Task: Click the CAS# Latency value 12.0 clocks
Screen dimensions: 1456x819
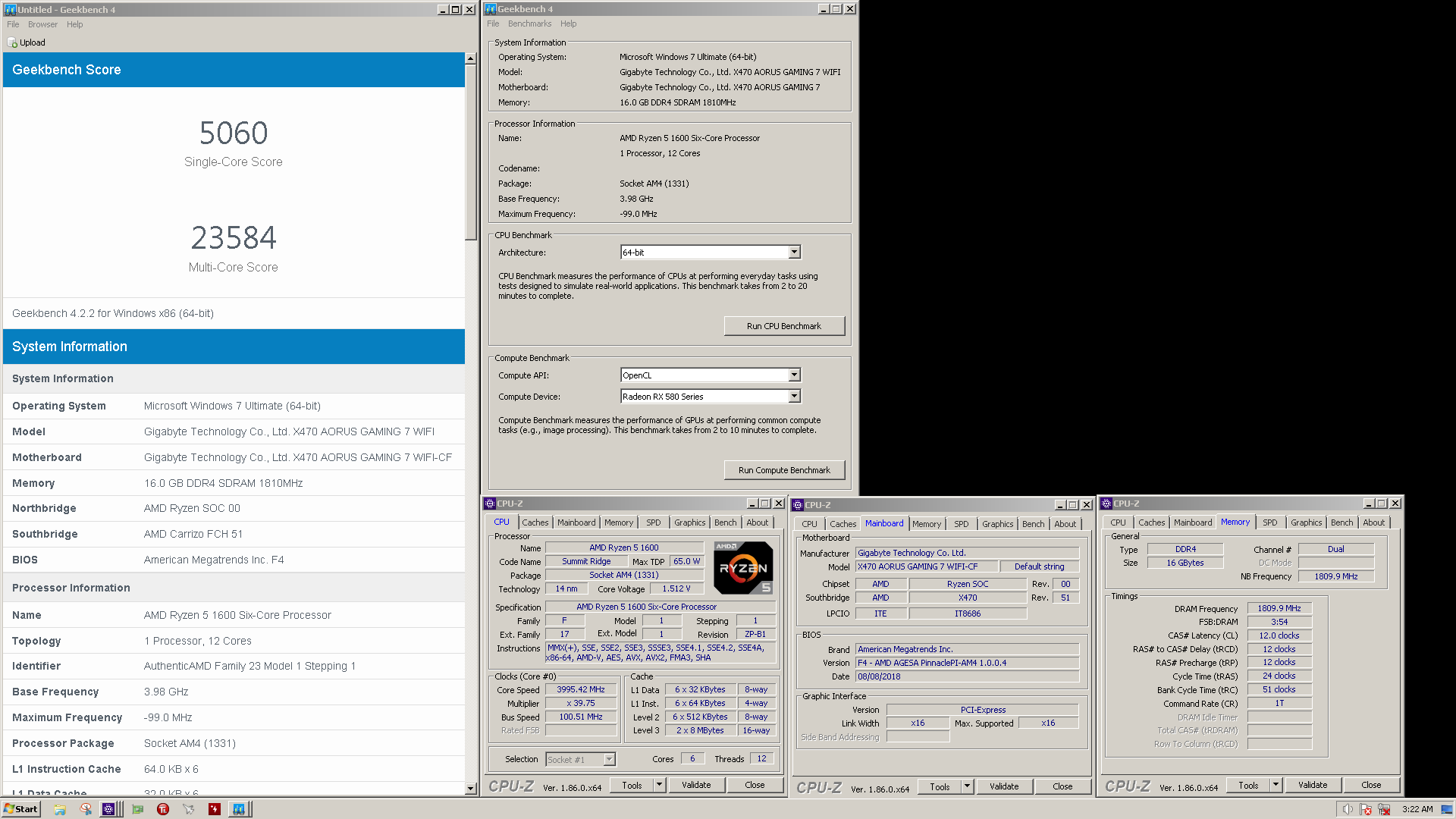Action: pos(1279,635)
